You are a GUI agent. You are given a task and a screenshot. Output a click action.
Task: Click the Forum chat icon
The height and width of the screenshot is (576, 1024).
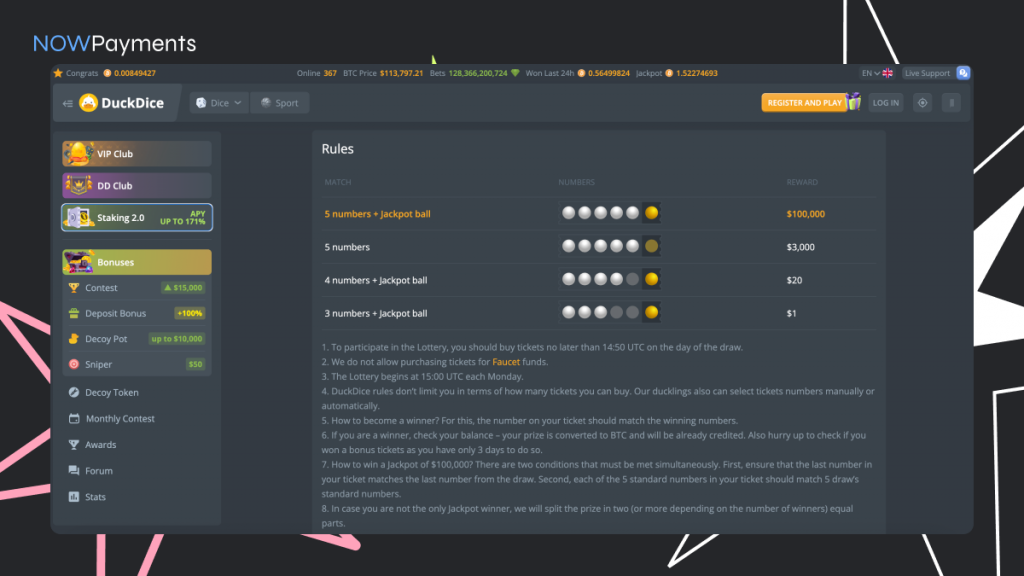click(74, 471)
